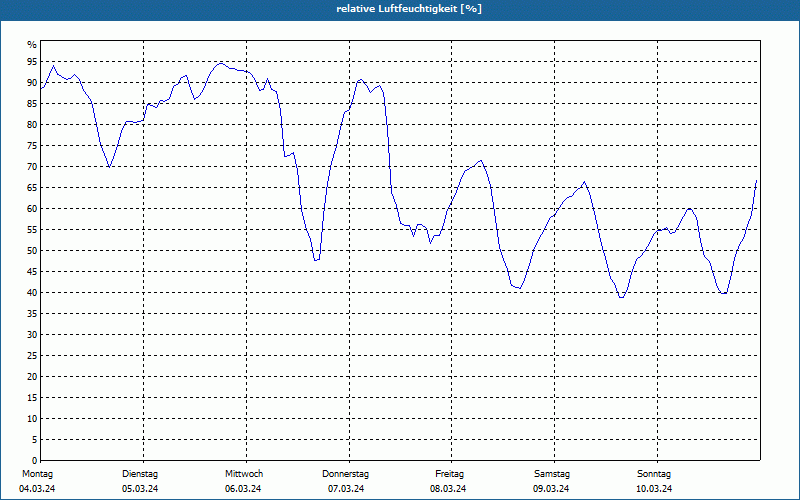Click the y-axis value 55
This screenshot has height=500, width=800.
pyautogui.click(x=32, y=230)
